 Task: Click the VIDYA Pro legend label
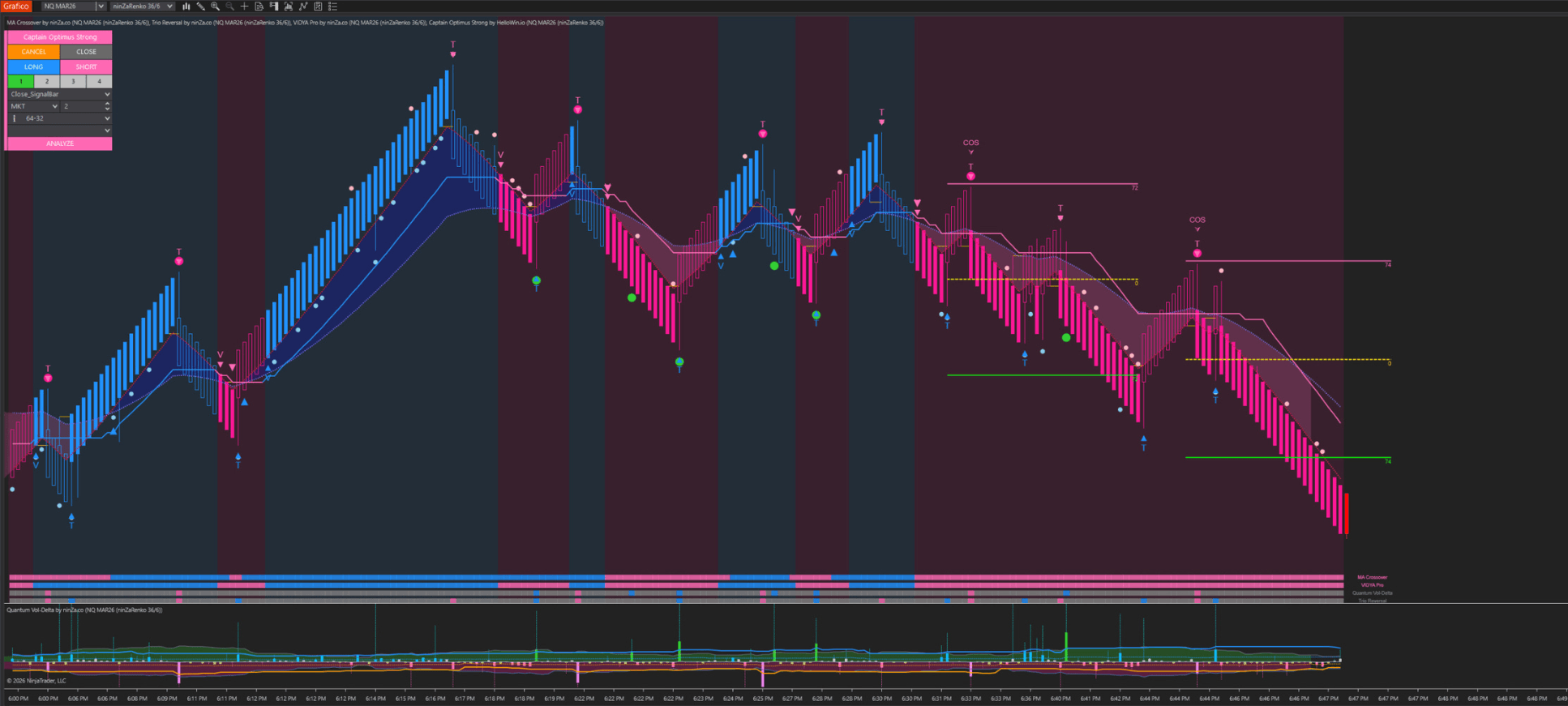[1372, 585]
